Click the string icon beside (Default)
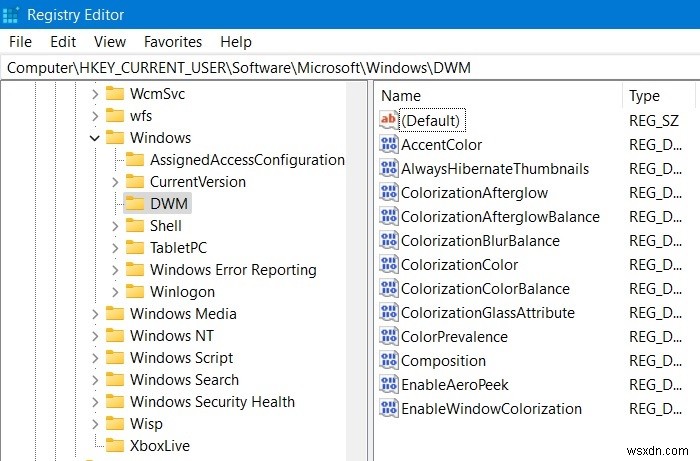The width and height of the screenshot is (700, 461). pos(388,120)
